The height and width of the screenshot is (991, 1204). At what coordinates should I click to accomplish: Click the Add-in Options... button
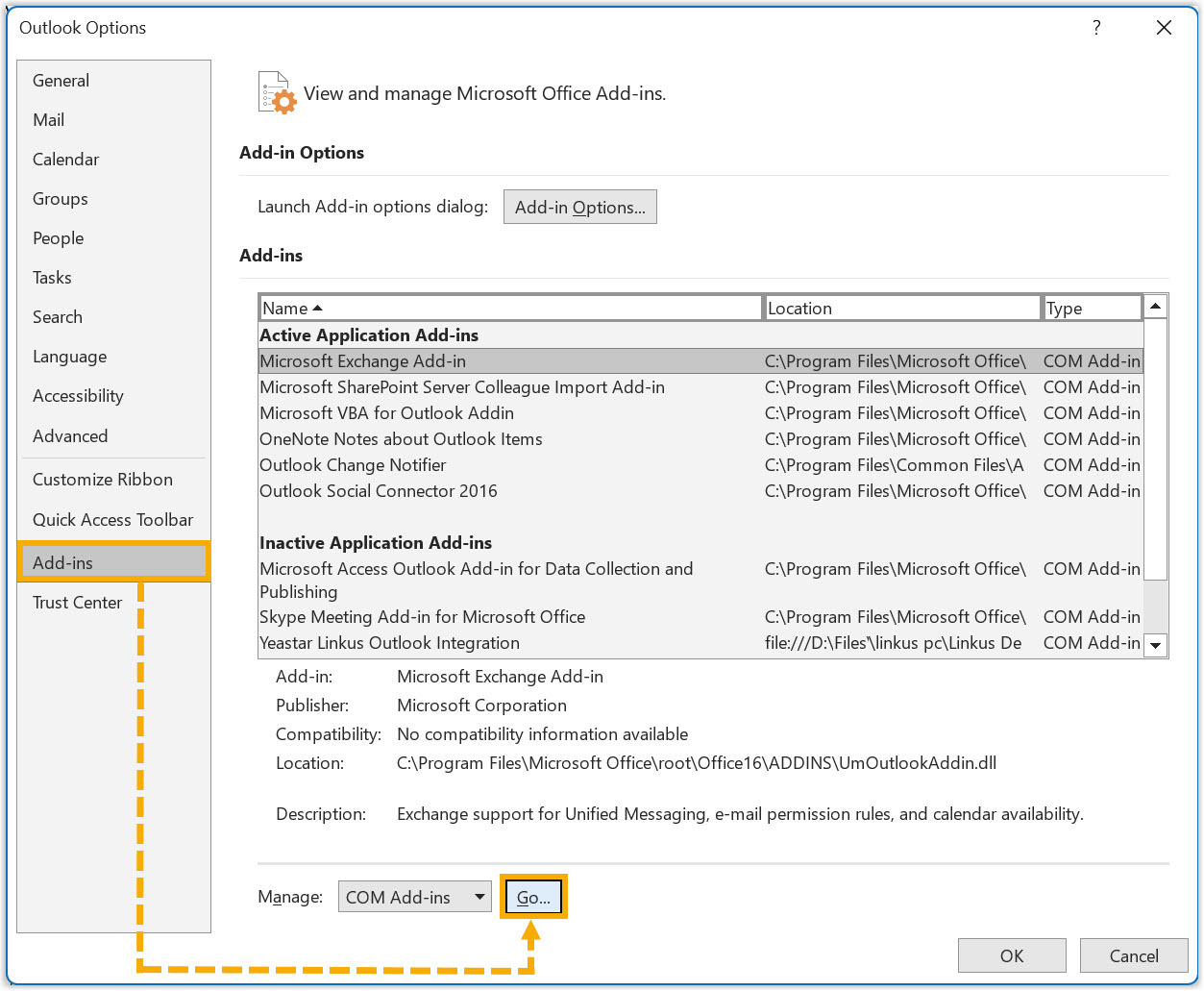click(x=580, y=207)
